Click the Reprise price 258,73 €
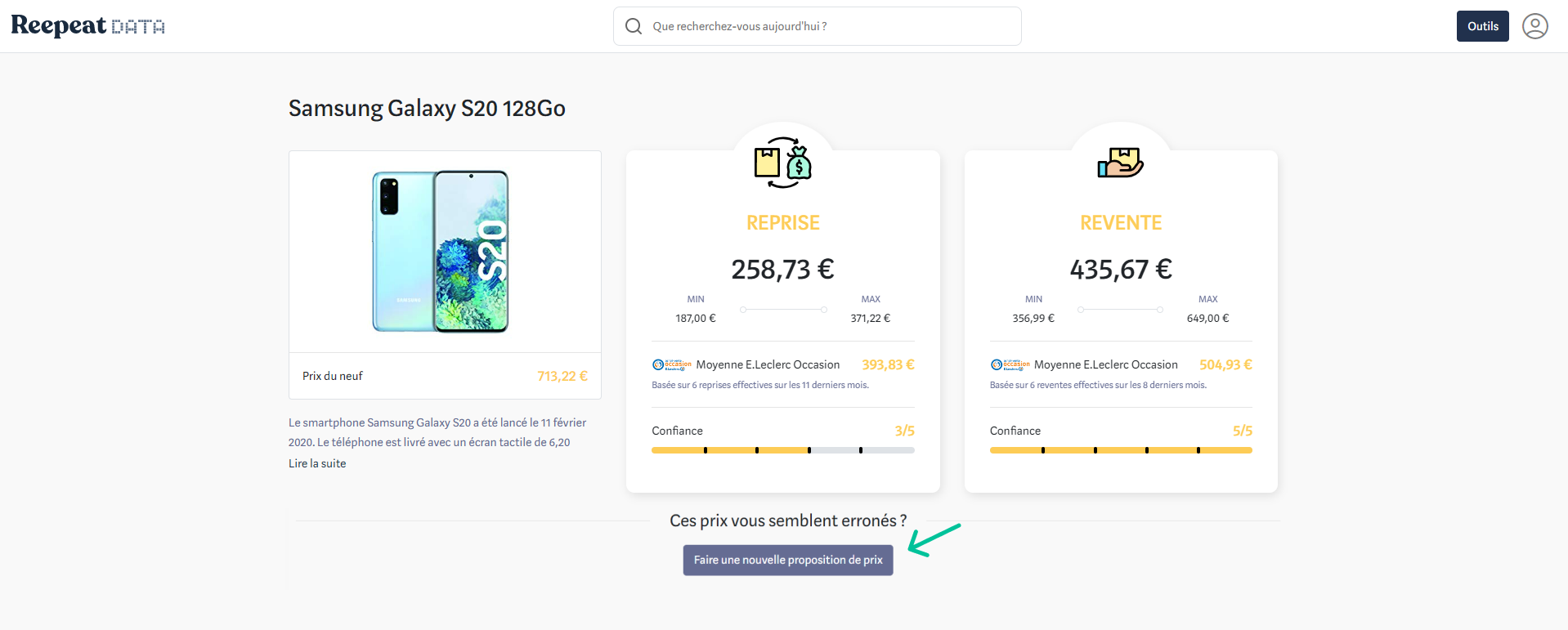 [782, 269]
